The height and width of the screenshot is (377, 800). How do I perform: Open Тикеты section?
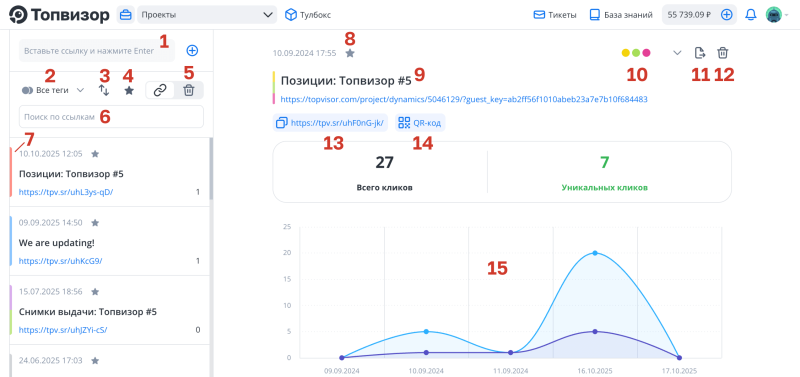point(555,15)
